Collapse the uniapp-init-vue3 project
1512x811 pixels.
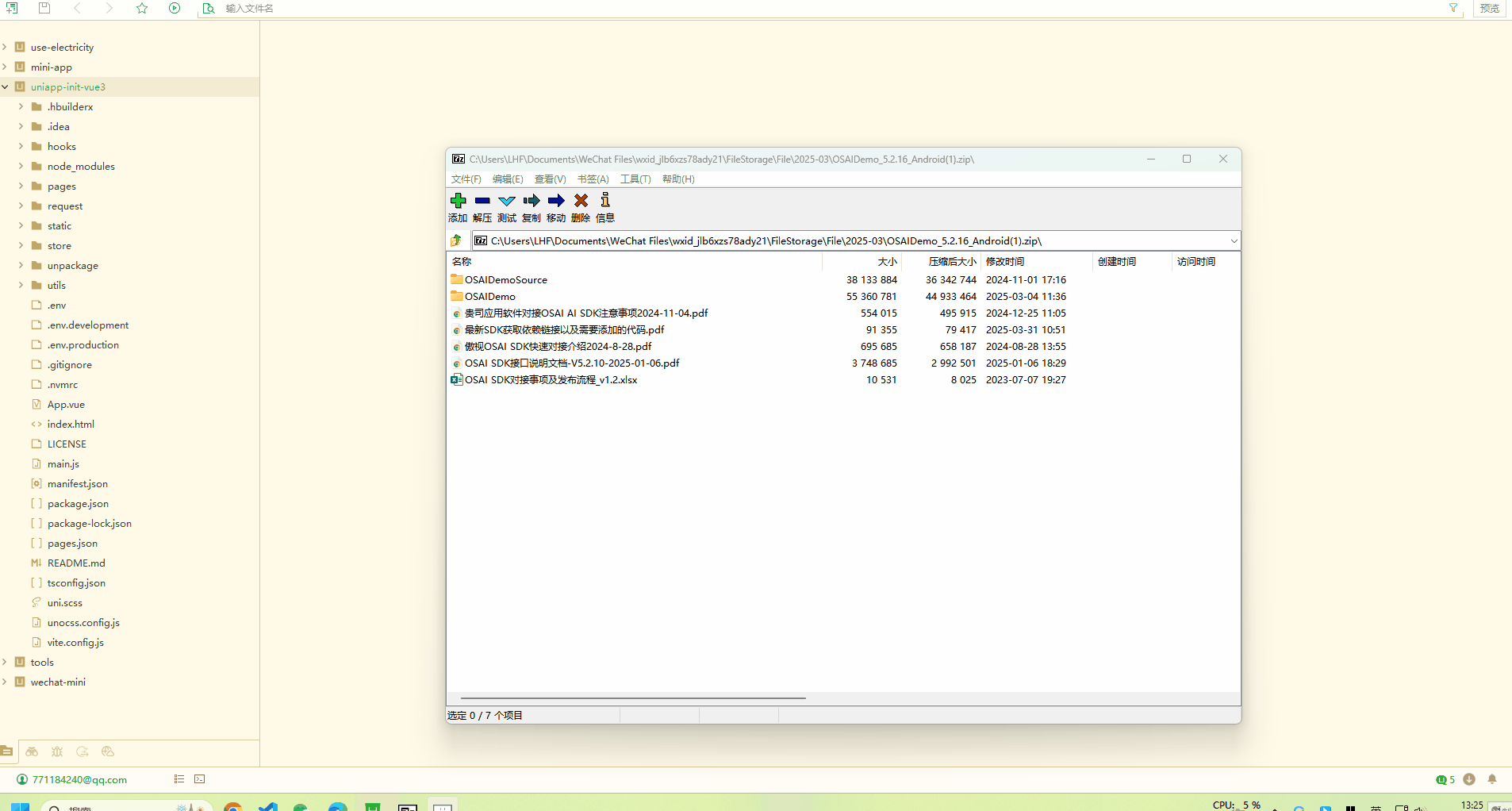(6, 87)
